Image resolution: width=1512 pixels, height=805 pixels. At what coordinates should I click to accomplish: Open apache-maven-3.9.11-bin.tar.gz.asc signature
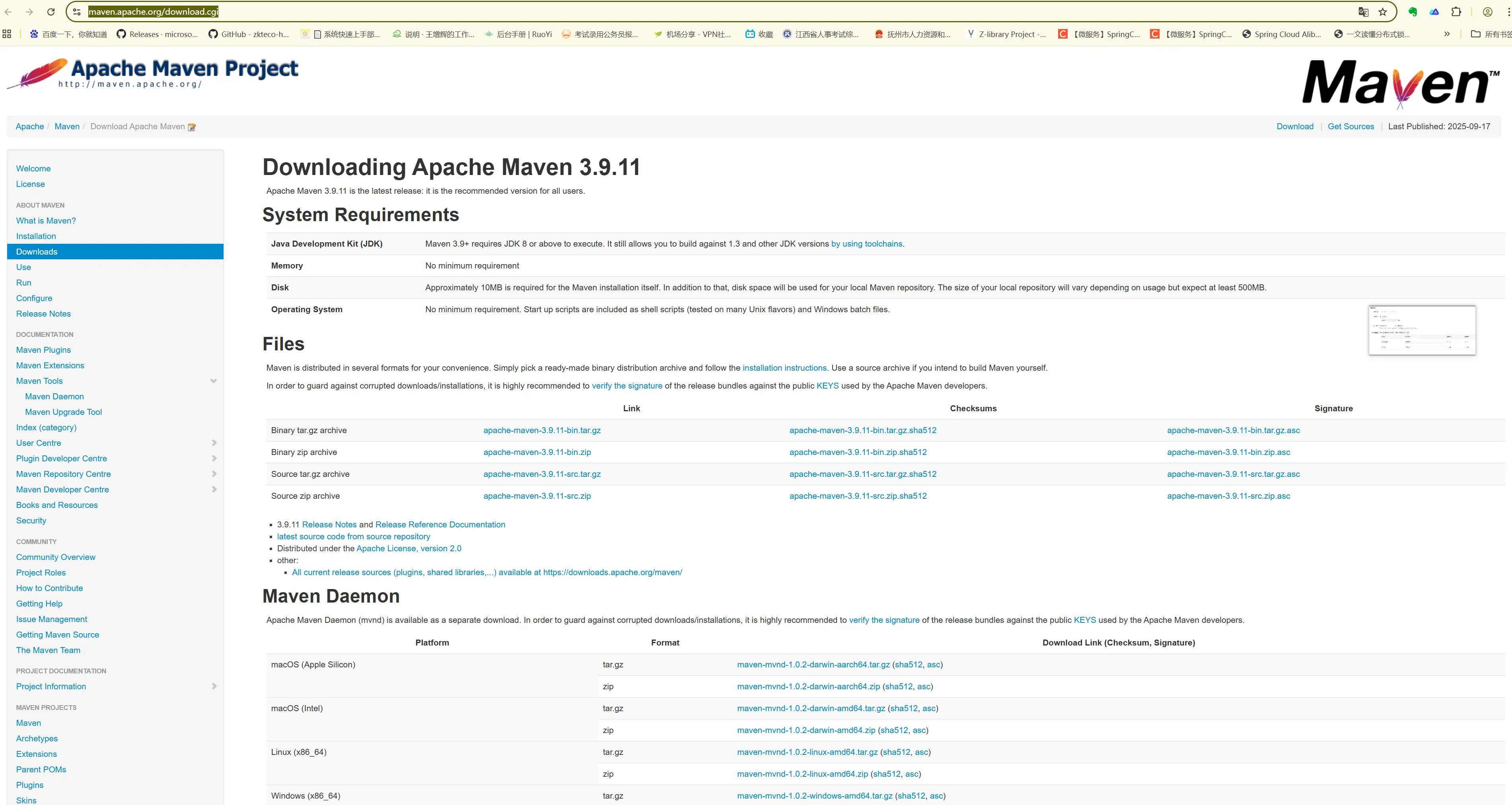pyautogui.click(x=1233, y=431)
